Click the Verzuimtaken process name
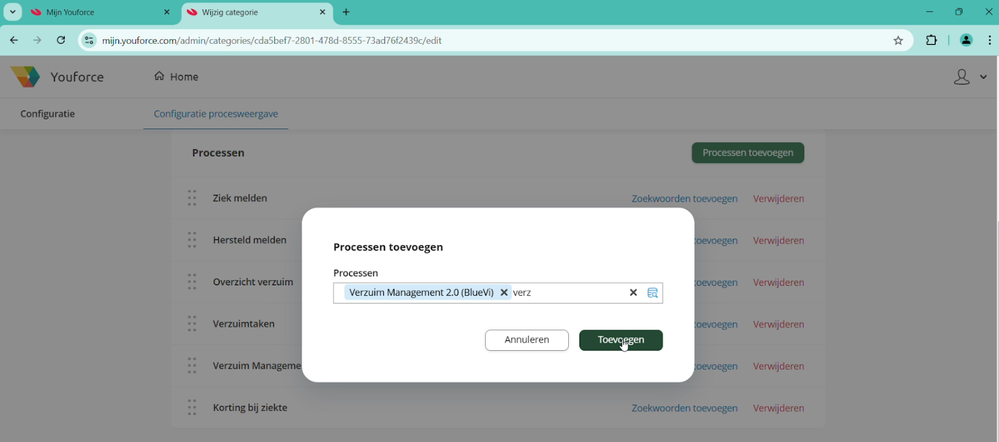The height and width of the screenshot is (442, 999). coord(243,324)
